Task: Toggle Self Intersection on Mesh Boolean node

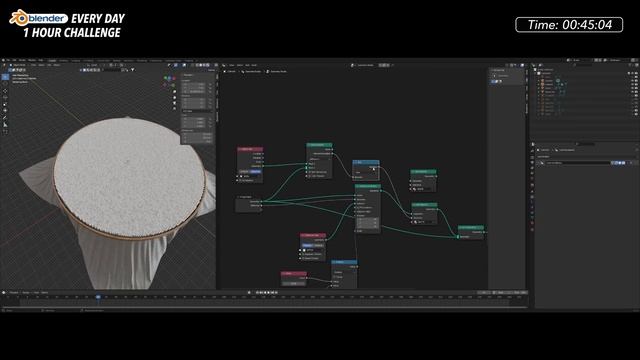Action: [309, 172]
